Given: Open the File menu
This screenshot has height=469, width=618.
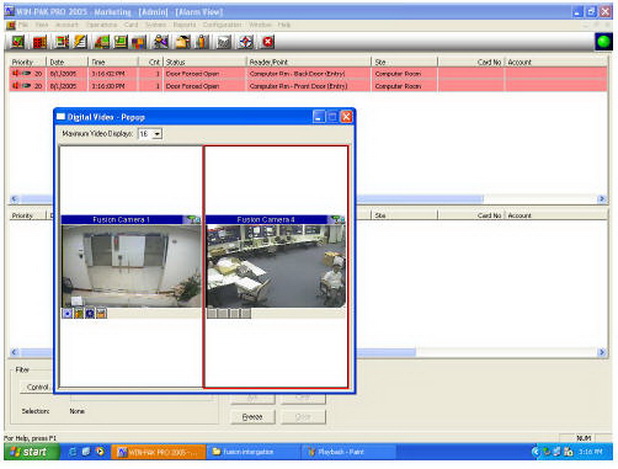Looking at the screenshot, I should (x=23, y=25).
